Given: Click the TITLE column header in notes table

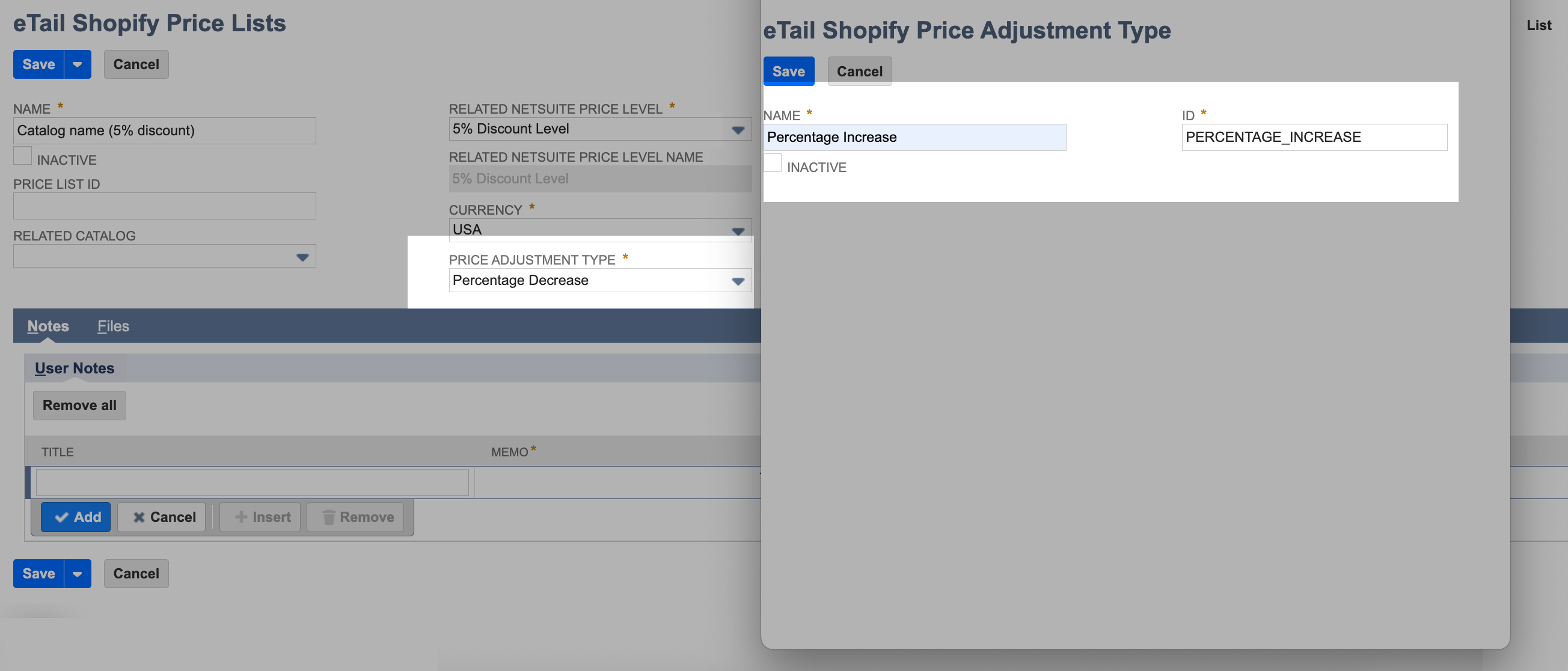Looking at the screenshot, I should (57, 452).
